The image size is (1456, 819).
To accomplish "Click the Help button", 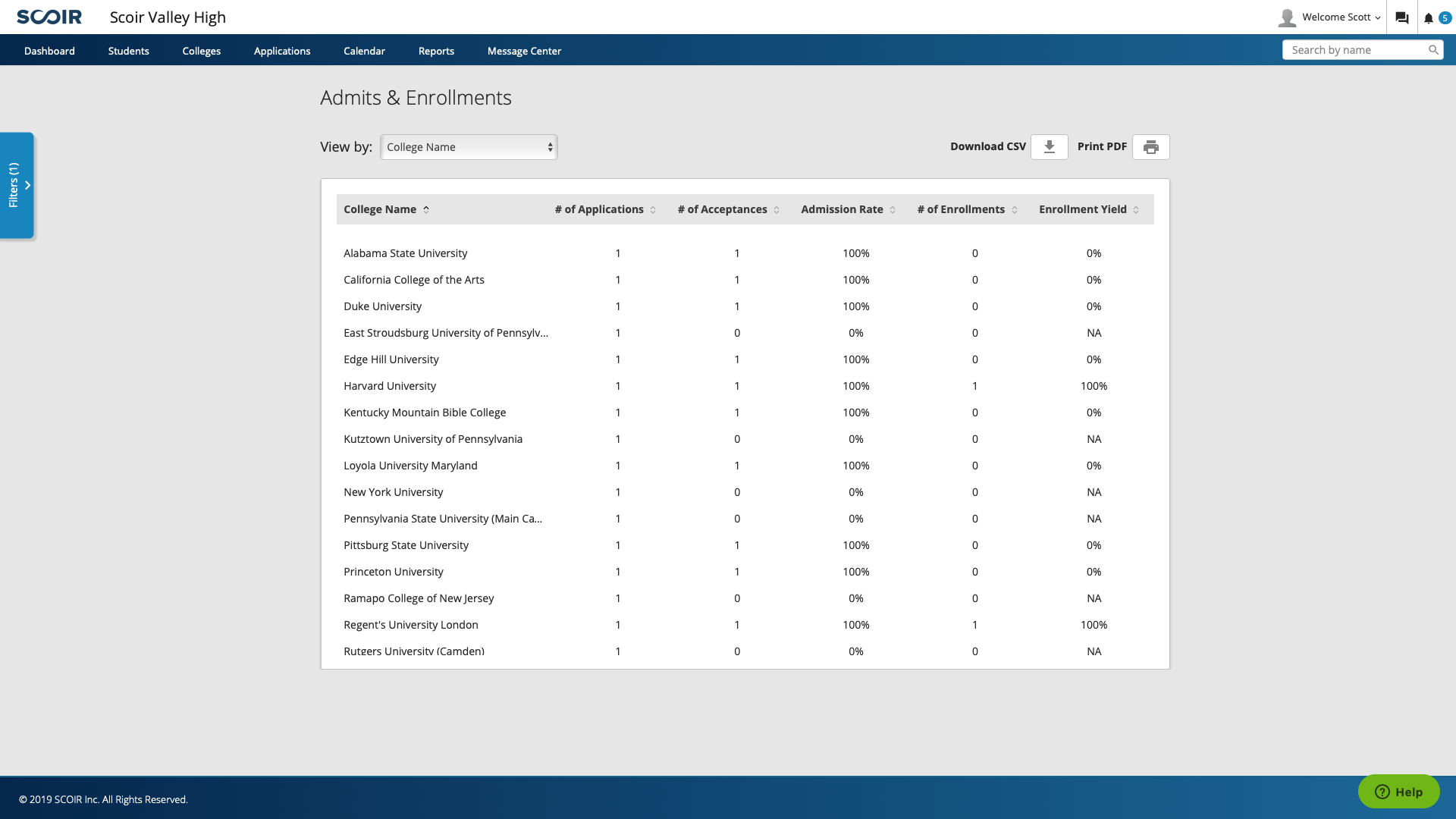I will 1398,792.
